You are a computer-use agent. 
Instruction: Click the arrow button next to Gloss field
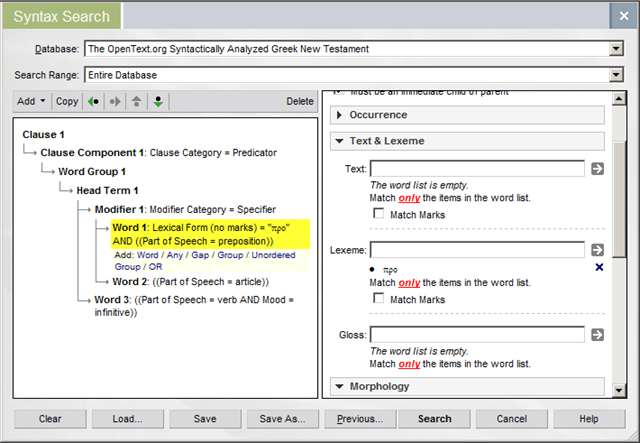click(x=597, y=335)
